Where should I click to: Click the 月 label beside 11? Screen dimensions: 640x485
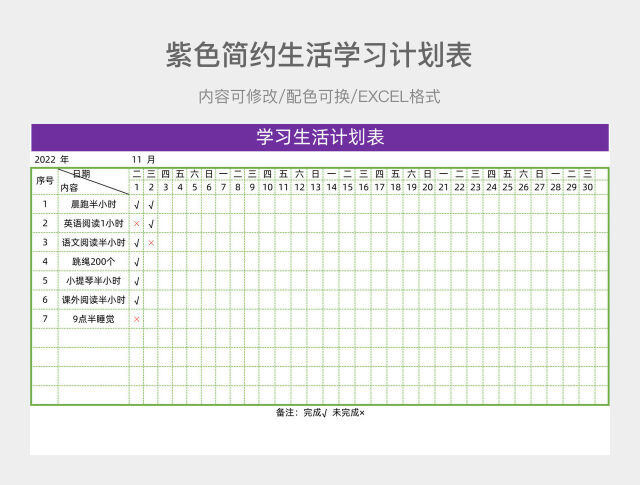coord(151,160)
